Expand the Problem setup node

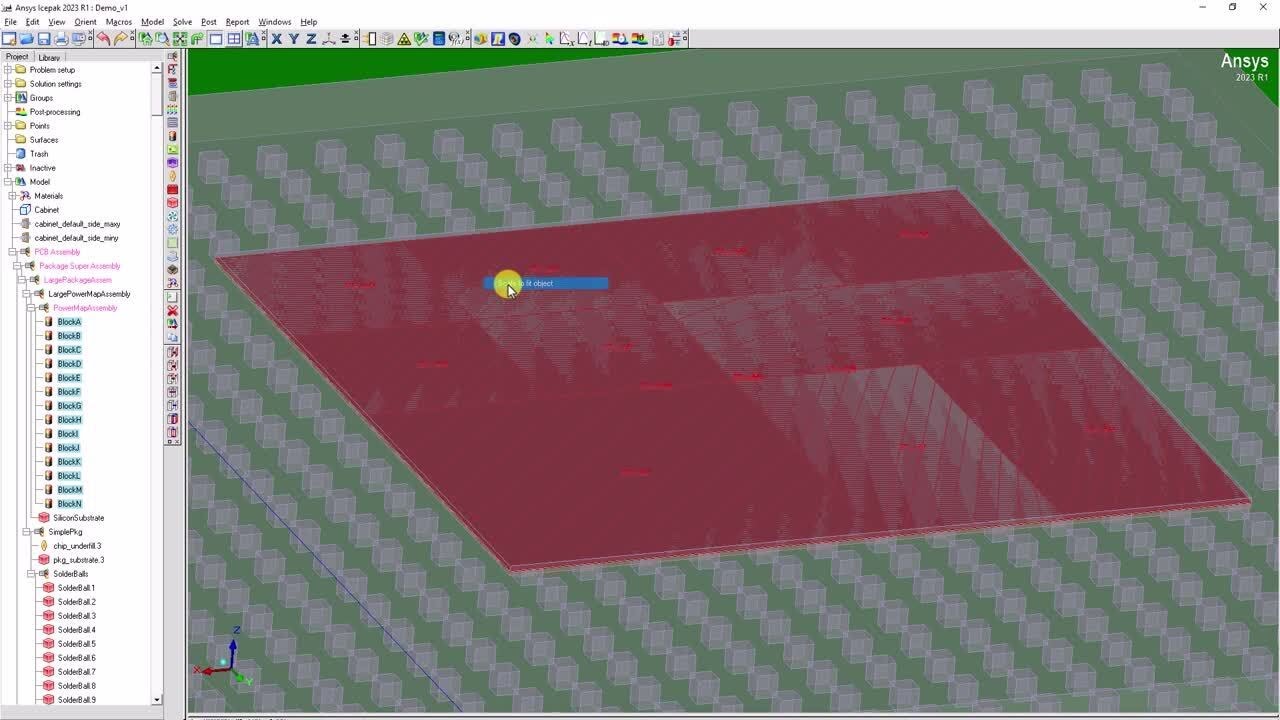point(8,70)
